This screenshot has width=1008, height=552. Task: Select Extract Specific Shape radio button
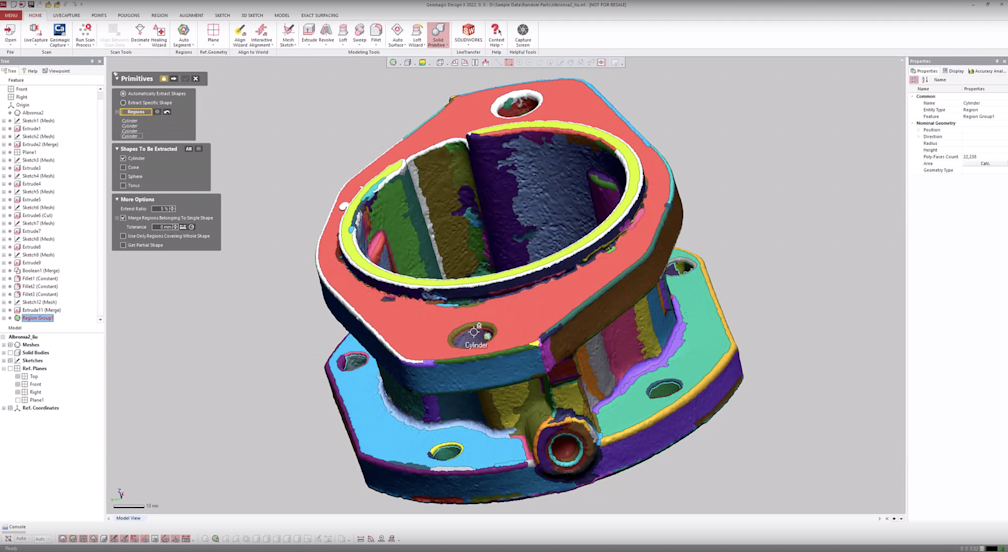tap(124, 102)
